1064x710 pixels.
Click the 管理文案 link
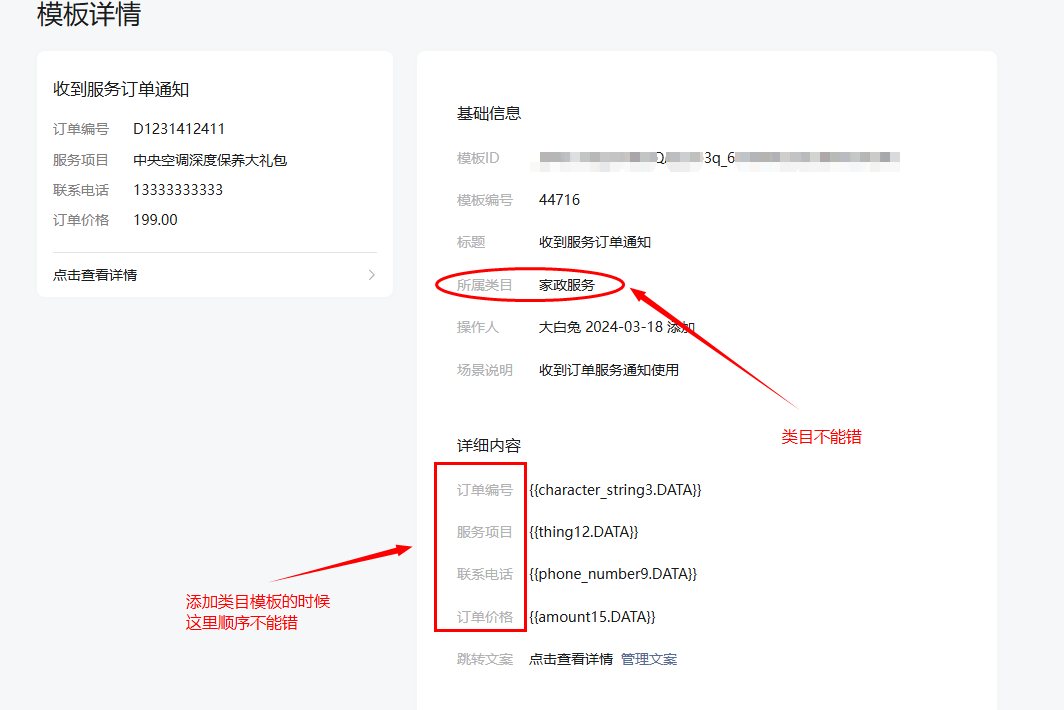[649, 659]
